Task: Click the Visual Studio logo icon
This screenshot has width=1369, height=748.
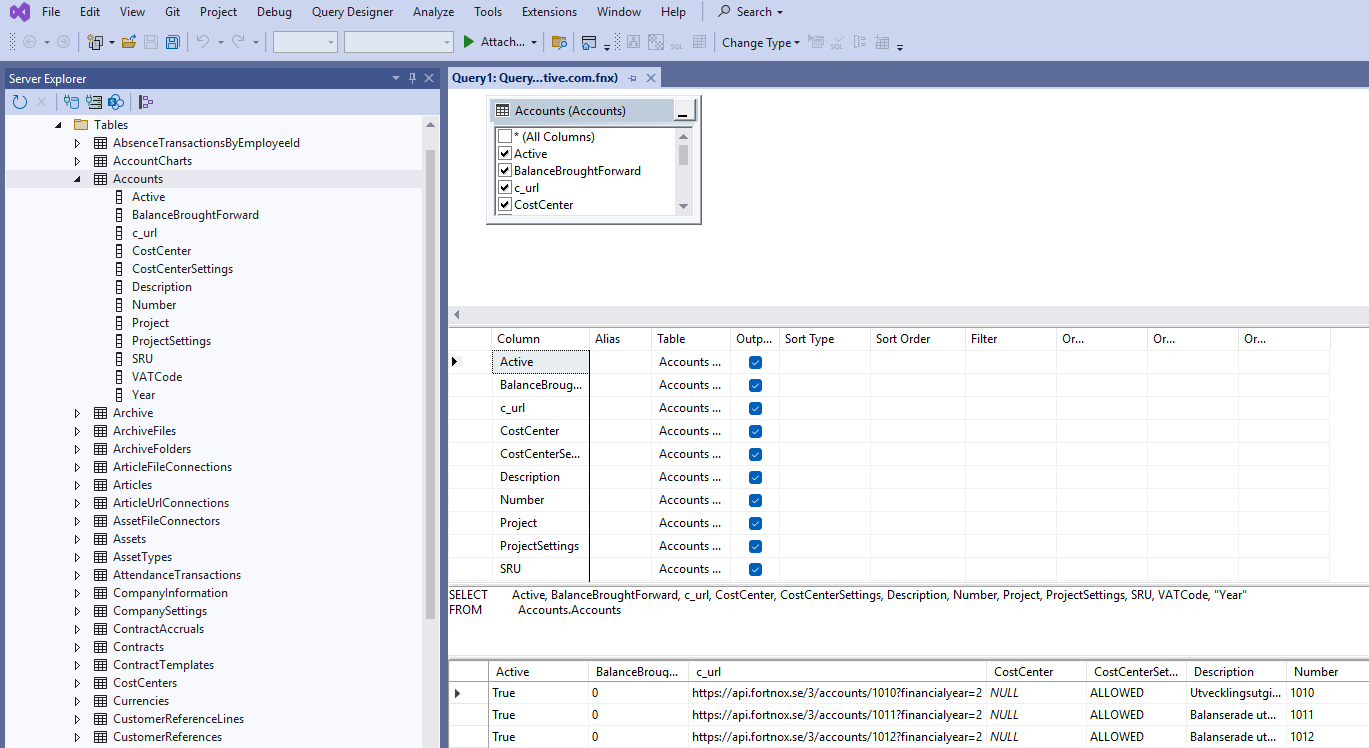Action: point(19,12)
